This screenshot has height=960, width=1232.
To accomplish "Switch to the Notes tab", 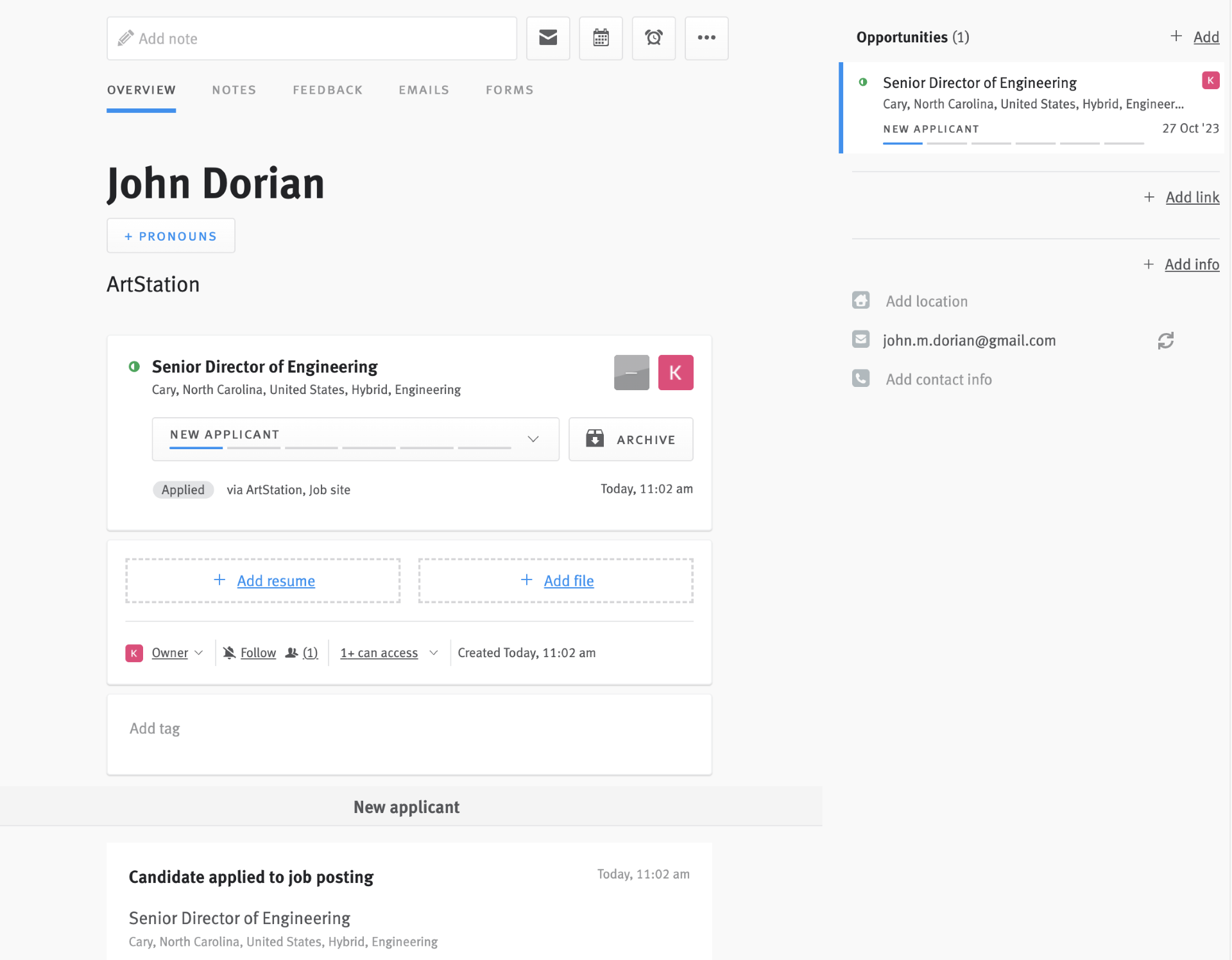I will (234, 90).
